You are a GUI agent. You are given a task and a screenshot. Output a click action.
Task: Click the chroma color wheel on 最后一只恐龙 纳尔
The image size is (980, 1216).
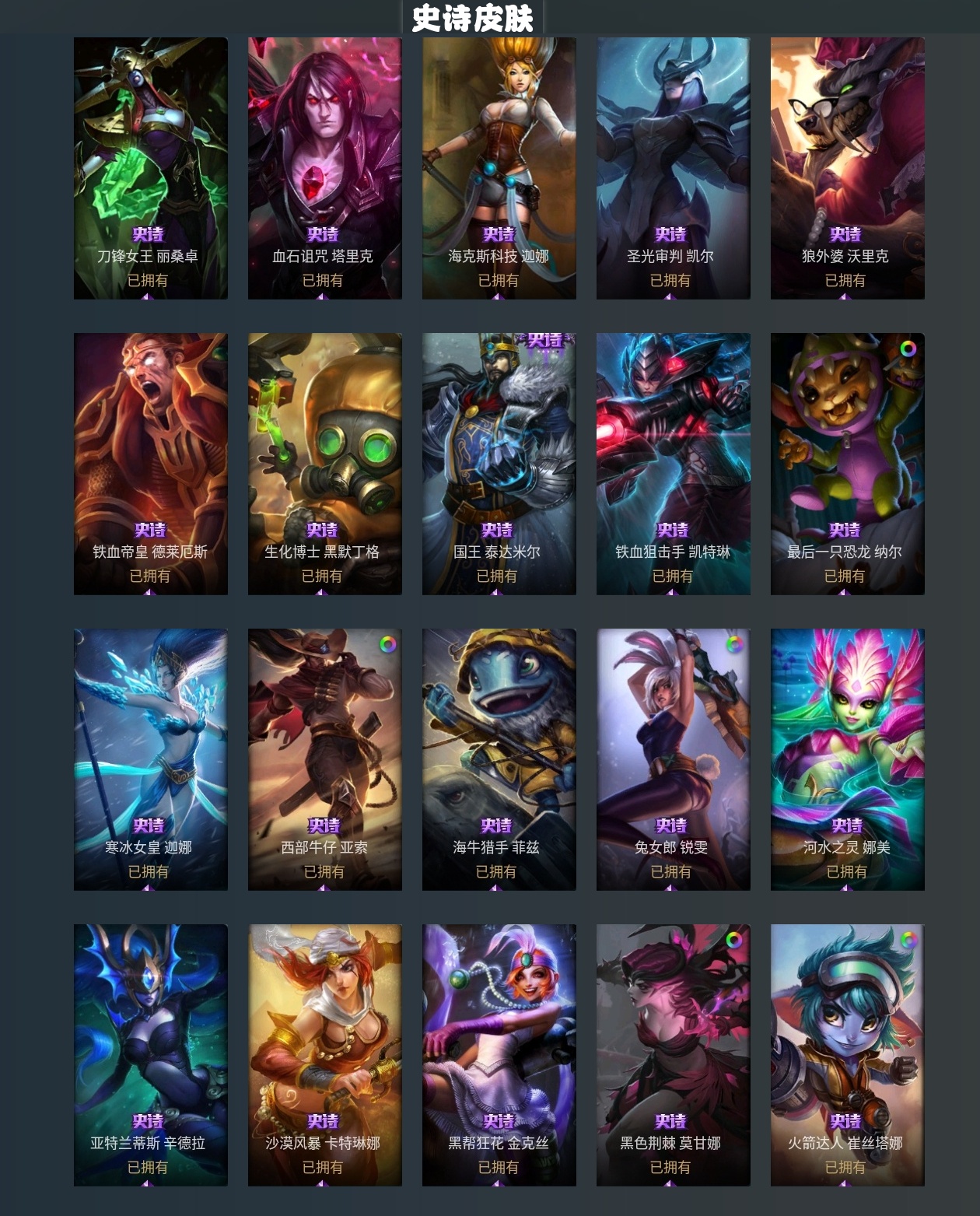click(x=908, y=349)
